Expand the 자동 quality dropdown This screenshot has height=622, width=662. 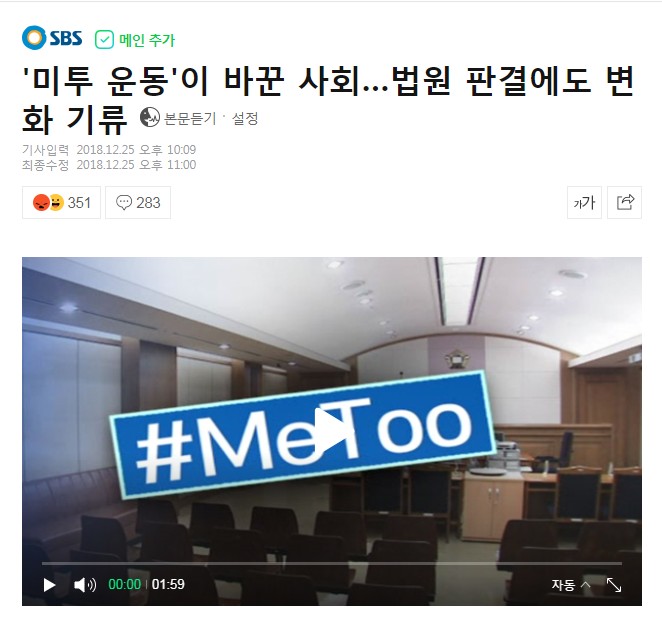coord(571,585)
